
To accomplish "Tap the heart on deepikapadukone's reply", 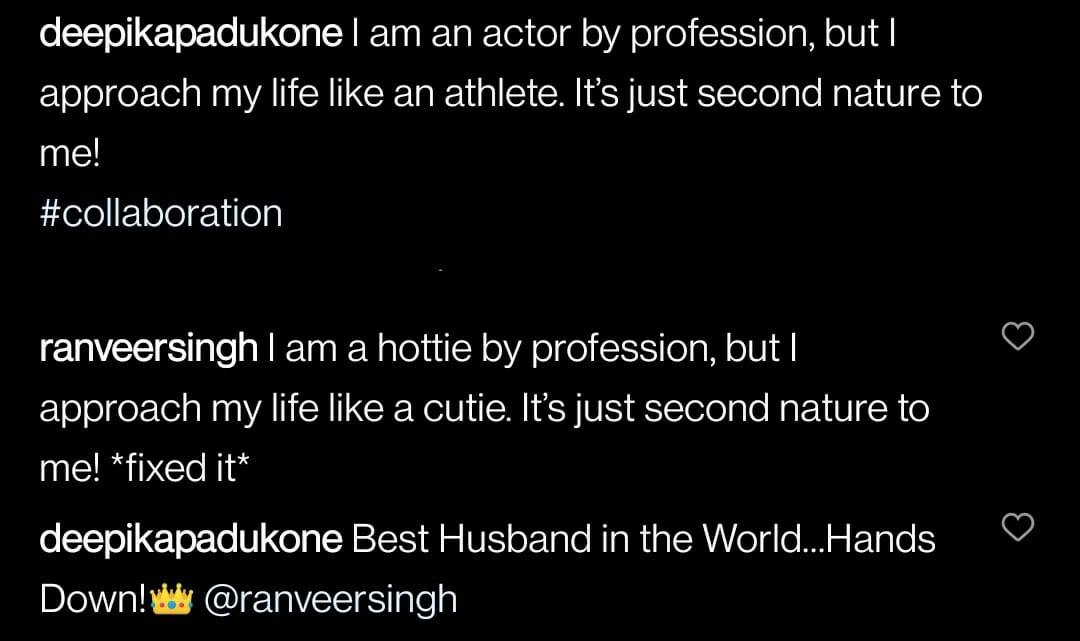I will click(x=1017, y=527).
